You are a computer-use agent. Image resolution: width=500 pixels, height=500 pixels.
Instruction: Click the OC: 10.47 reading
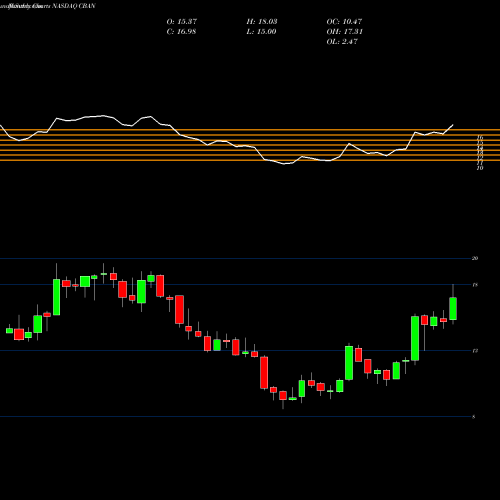tap(344, 21)
